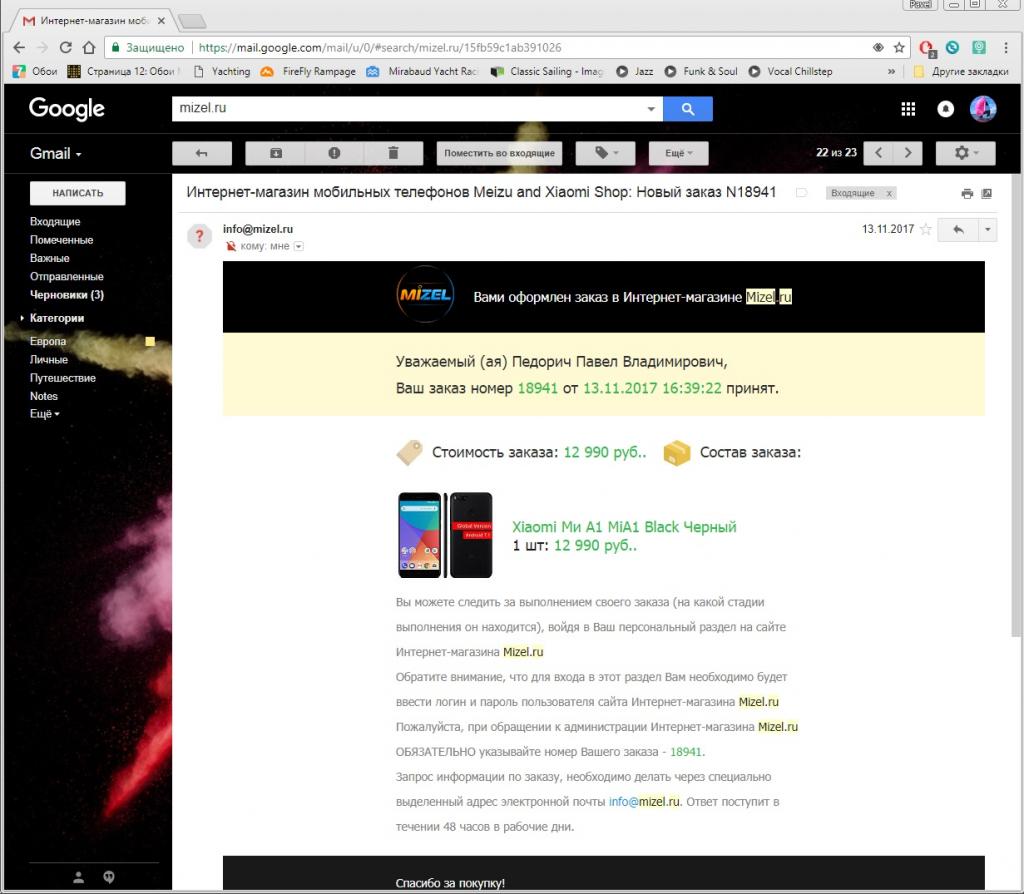Bookmark page with the star icon
Screen dimensions: 1024x894
[x=899, y=48]
